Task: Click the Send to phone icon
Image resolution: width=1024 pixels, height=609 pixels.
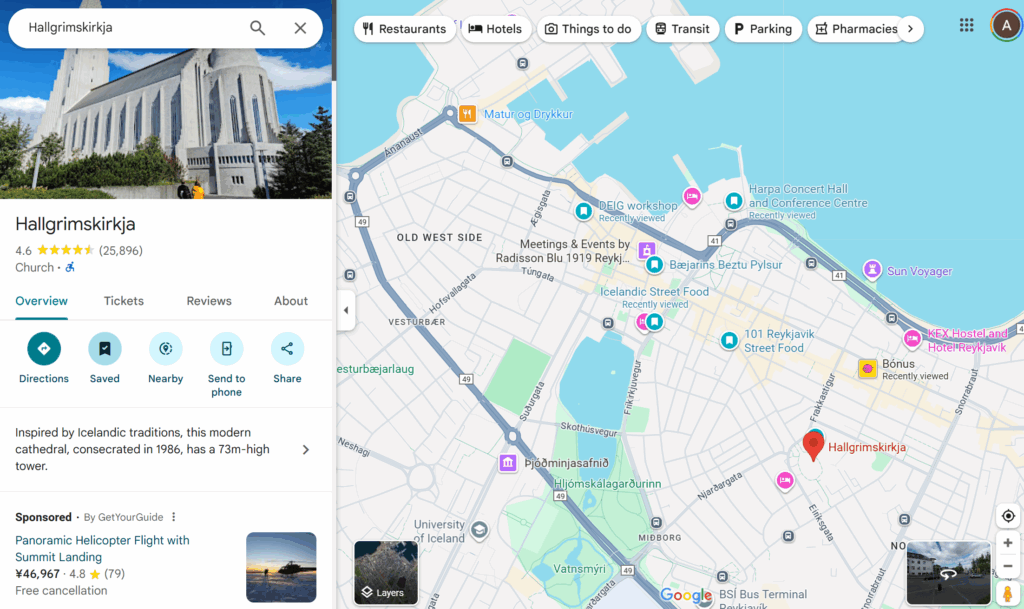Action: (227, 349)
